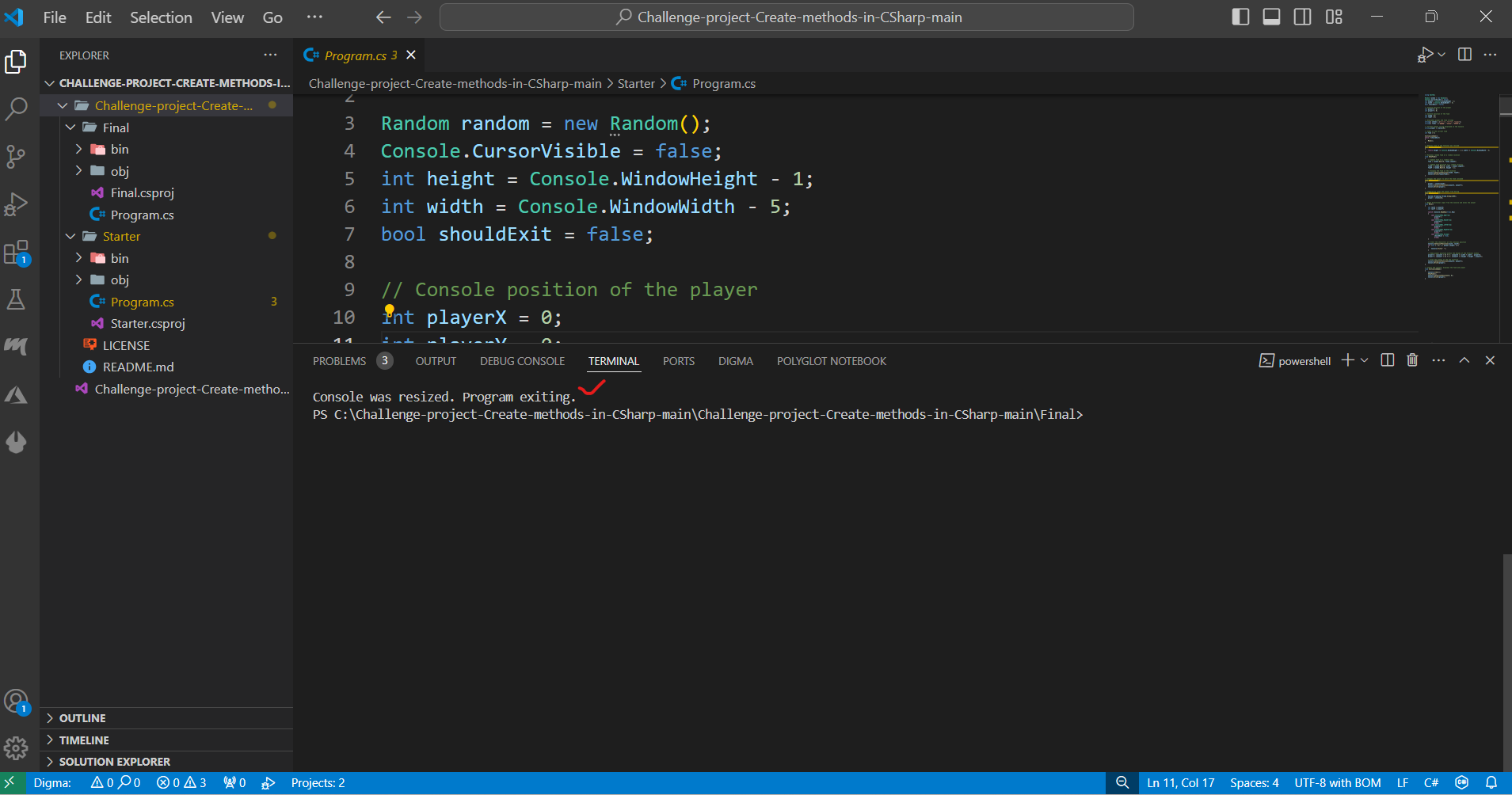Open Final.csproj file
1512x795 pixels.
point(142,192)
